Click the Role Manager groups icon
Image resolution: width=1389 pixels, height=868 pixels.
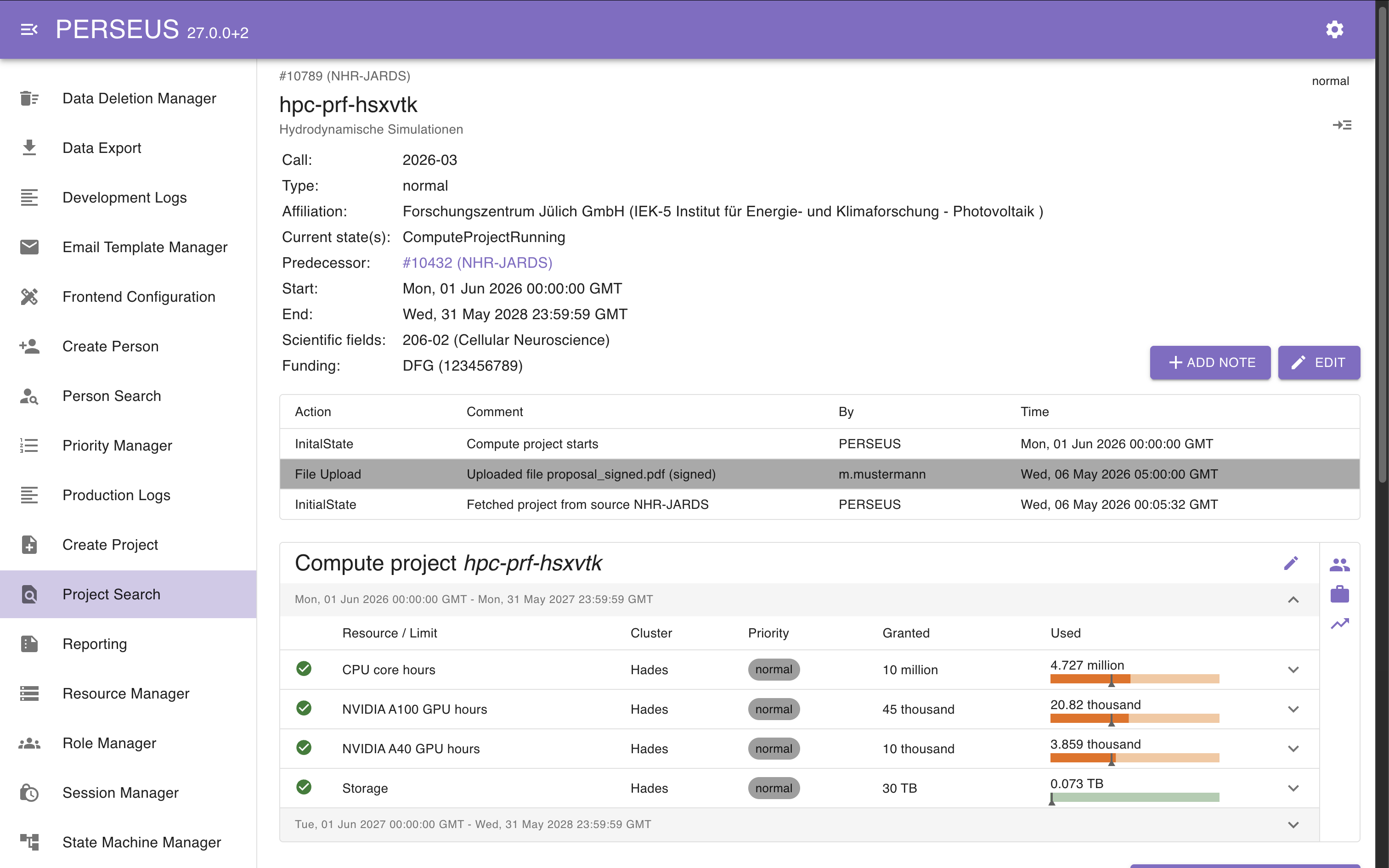click(x=29, y=743)
